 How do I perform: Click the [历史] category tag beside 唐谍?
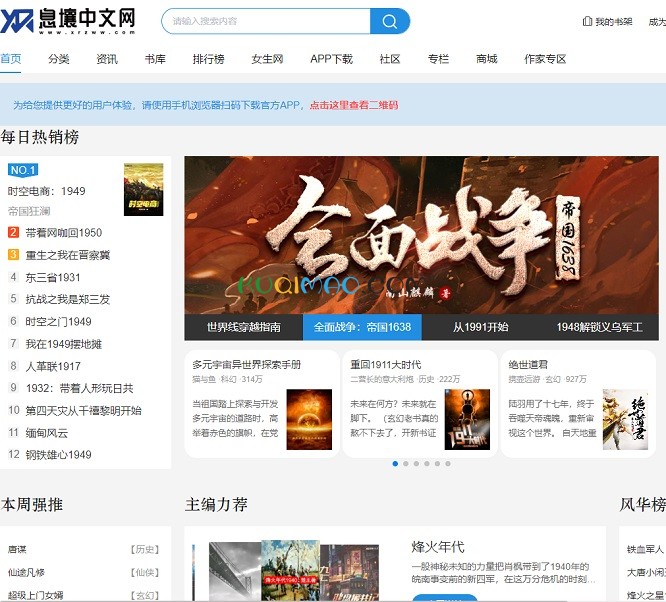pyautogui.click(x=145, y=549)
